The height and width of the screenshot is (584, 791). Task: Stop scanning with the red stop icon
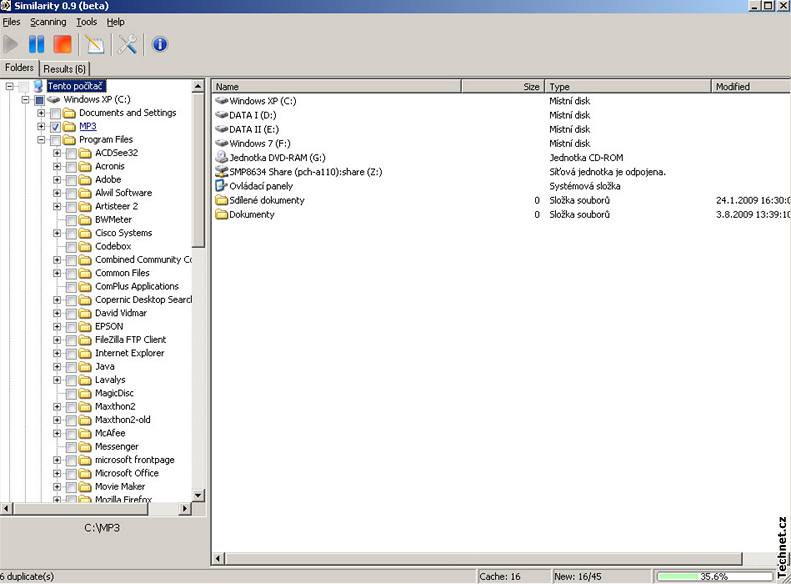pos(63,44)
